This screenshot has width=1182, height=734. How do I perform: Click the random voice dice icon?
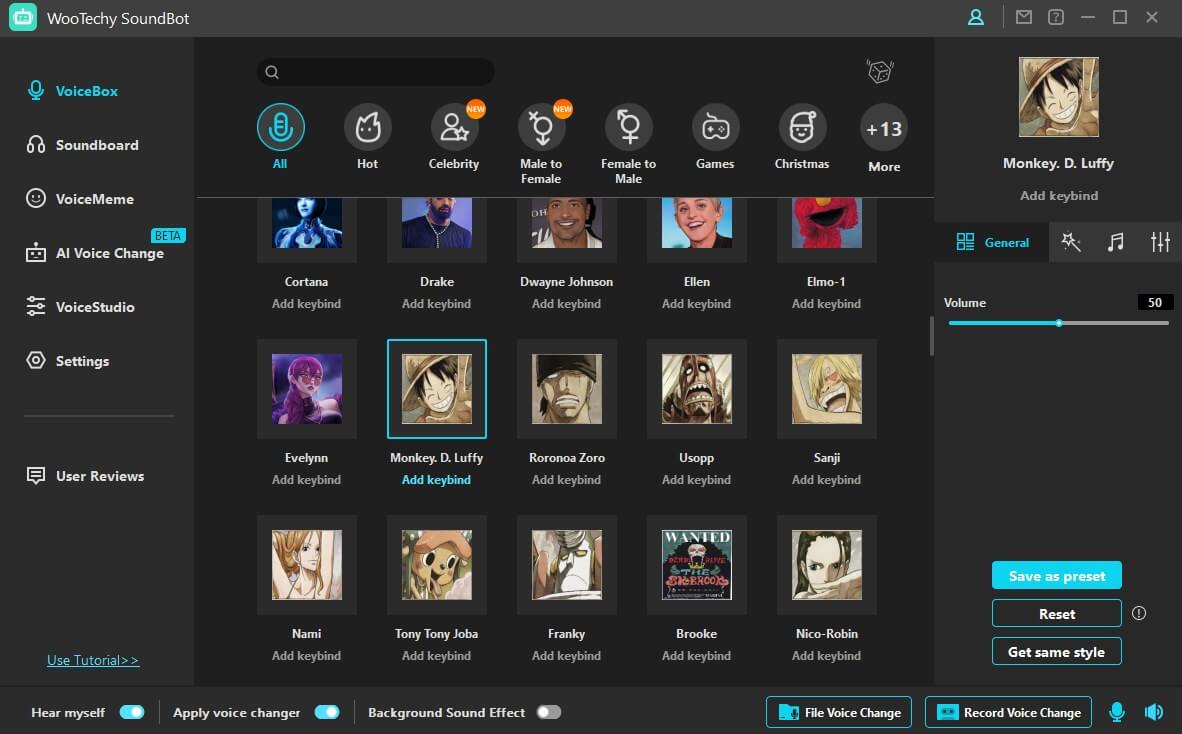879,71
